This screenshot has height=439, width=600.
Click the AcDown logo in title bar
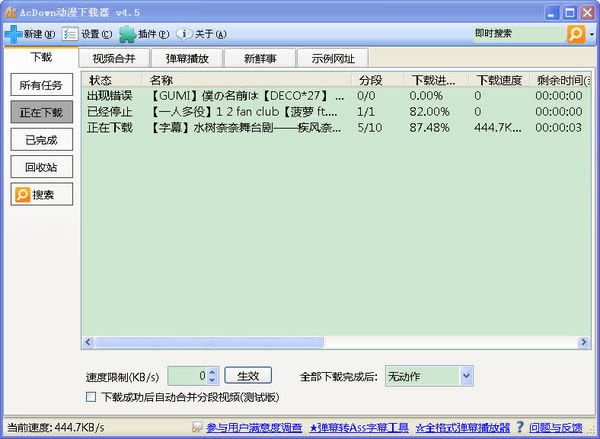click(10, 13)
